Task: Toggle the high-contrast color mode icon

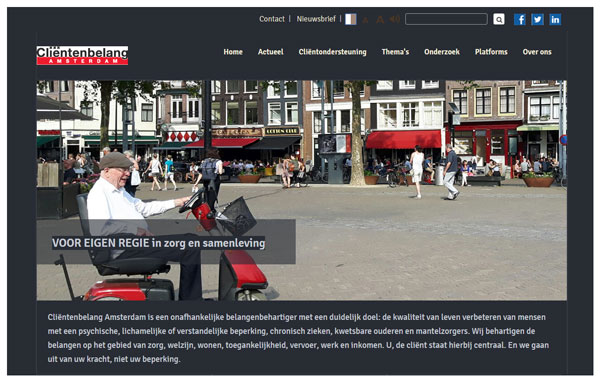Action: point(351,19)
